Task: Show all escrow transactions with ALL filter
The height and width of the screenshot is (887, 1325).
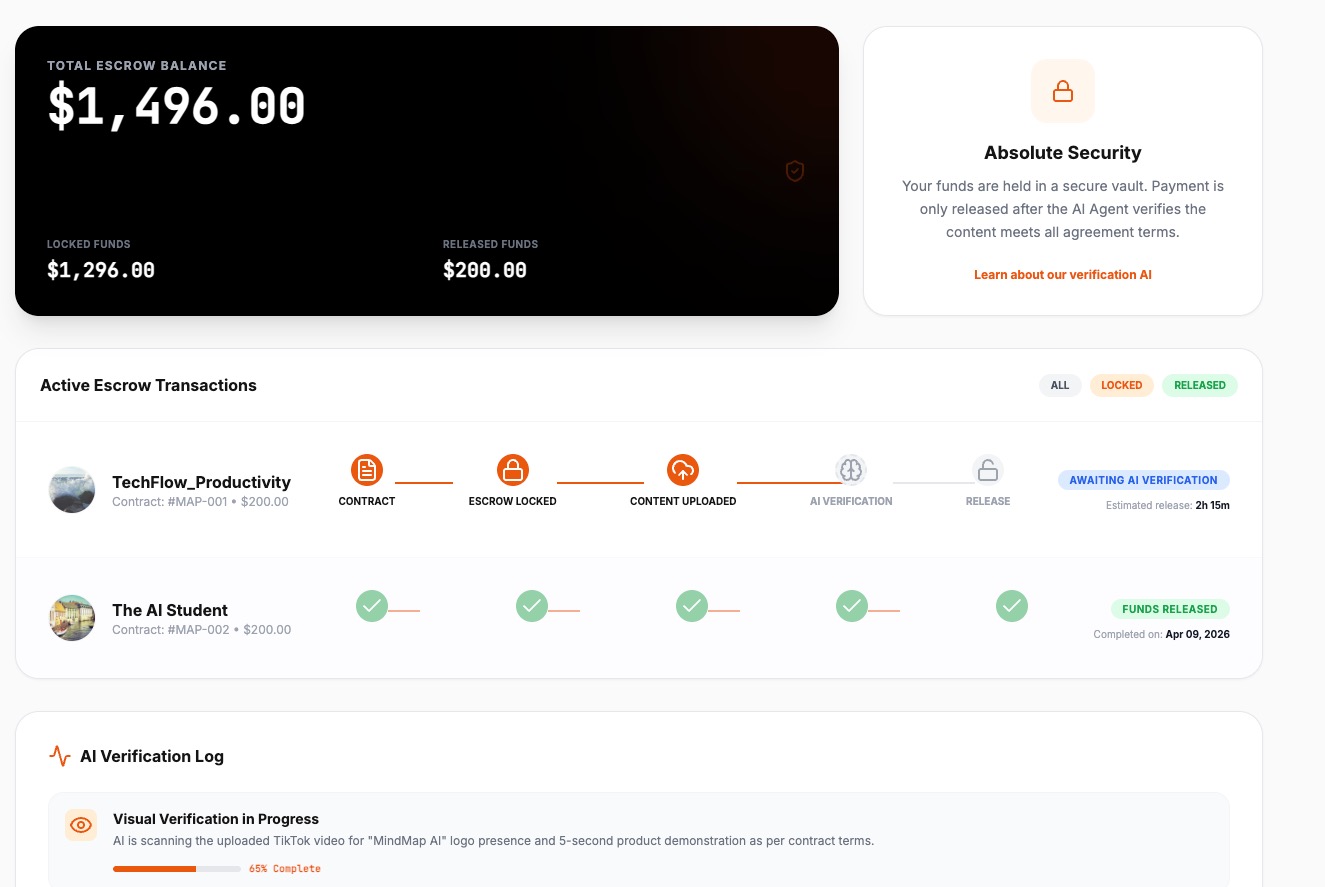Action: click(x=1060, y=385)
